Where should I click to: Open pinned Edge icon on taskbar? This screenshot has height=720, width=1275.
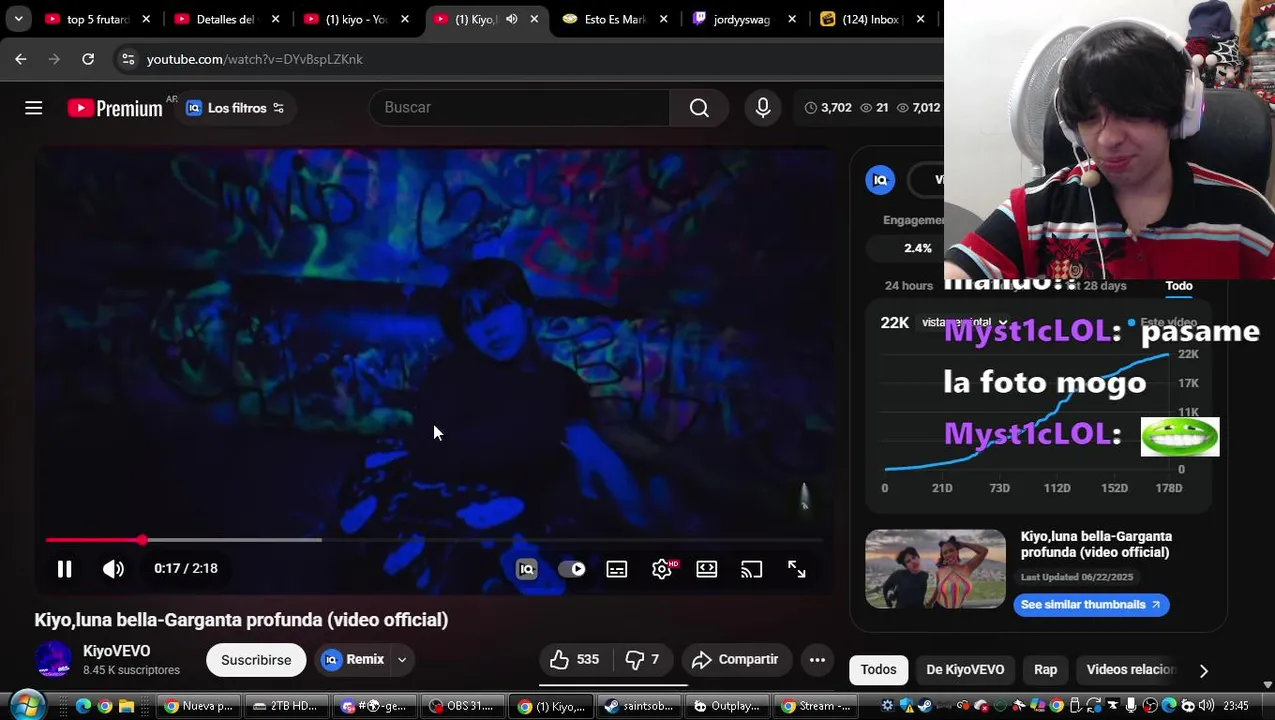click(x=83, y=706)
